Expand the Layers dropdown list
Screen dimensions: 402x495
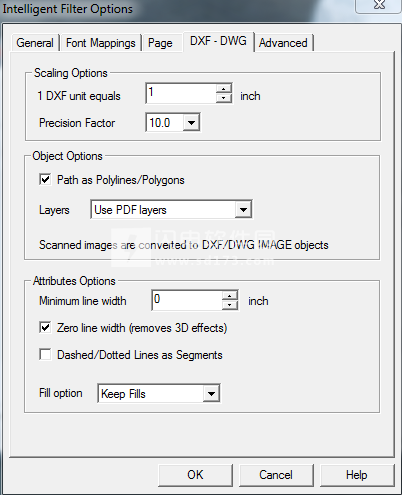click(x=243, y=210)
